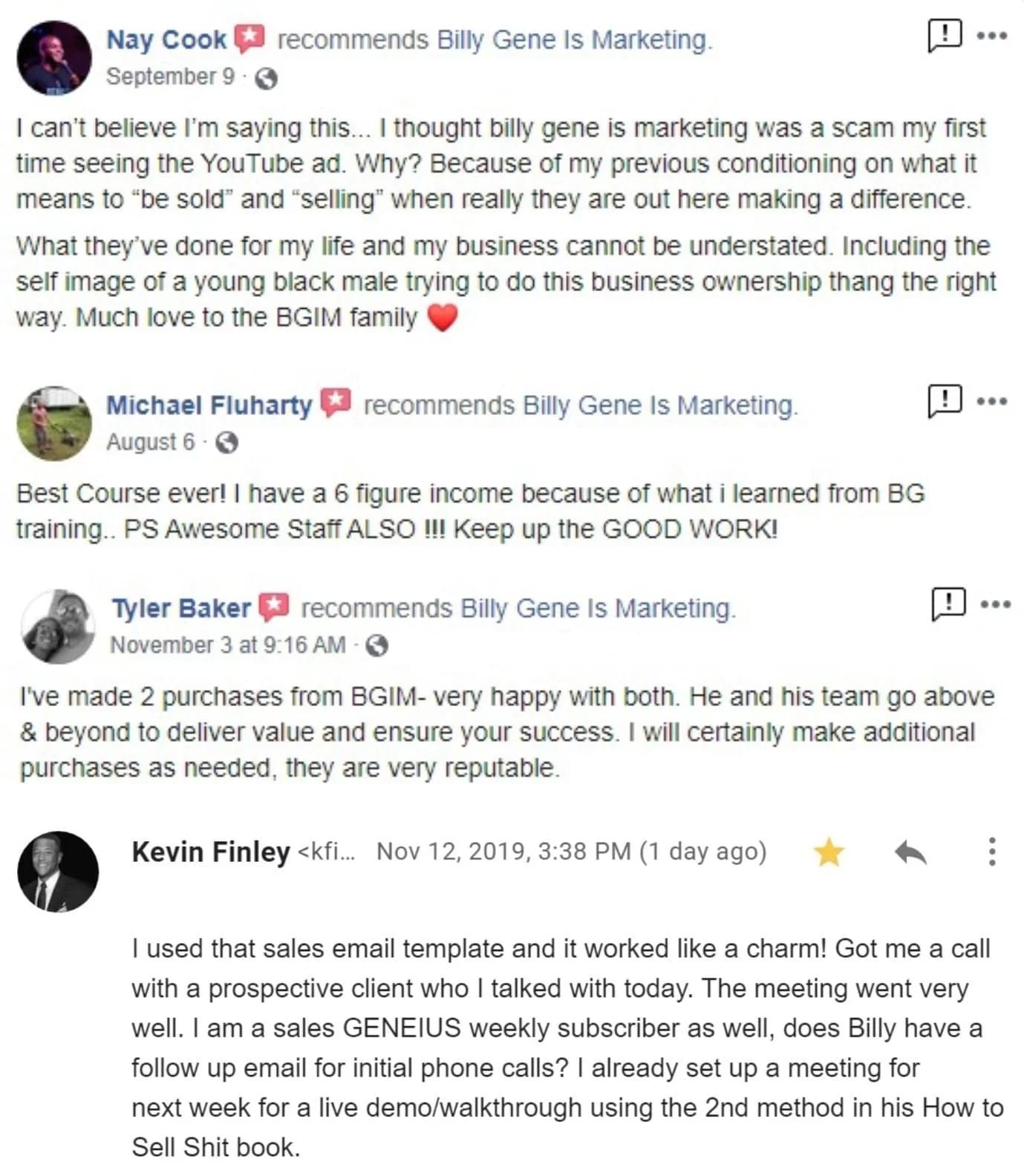Click the report icon on Michael Fluharty's review
This screenshot has width=1024, height=1176.
tap(945, 401)
